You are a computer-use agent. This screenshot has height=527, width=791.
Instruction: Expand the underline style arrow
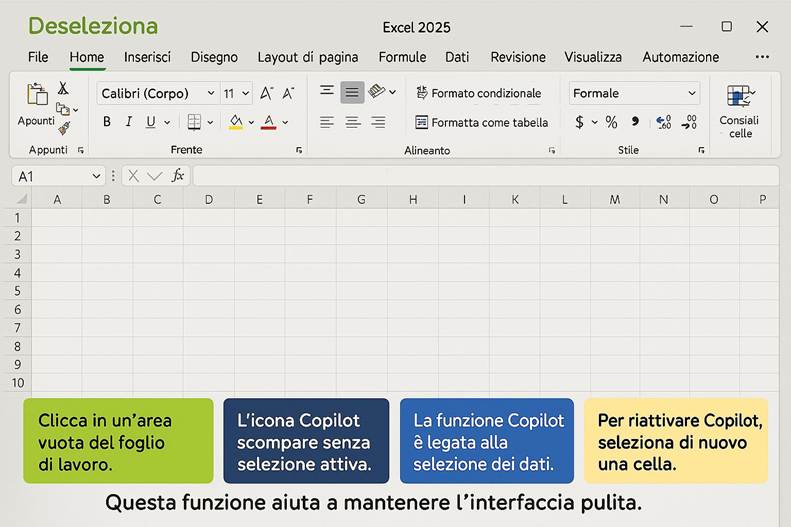[167, 123]
